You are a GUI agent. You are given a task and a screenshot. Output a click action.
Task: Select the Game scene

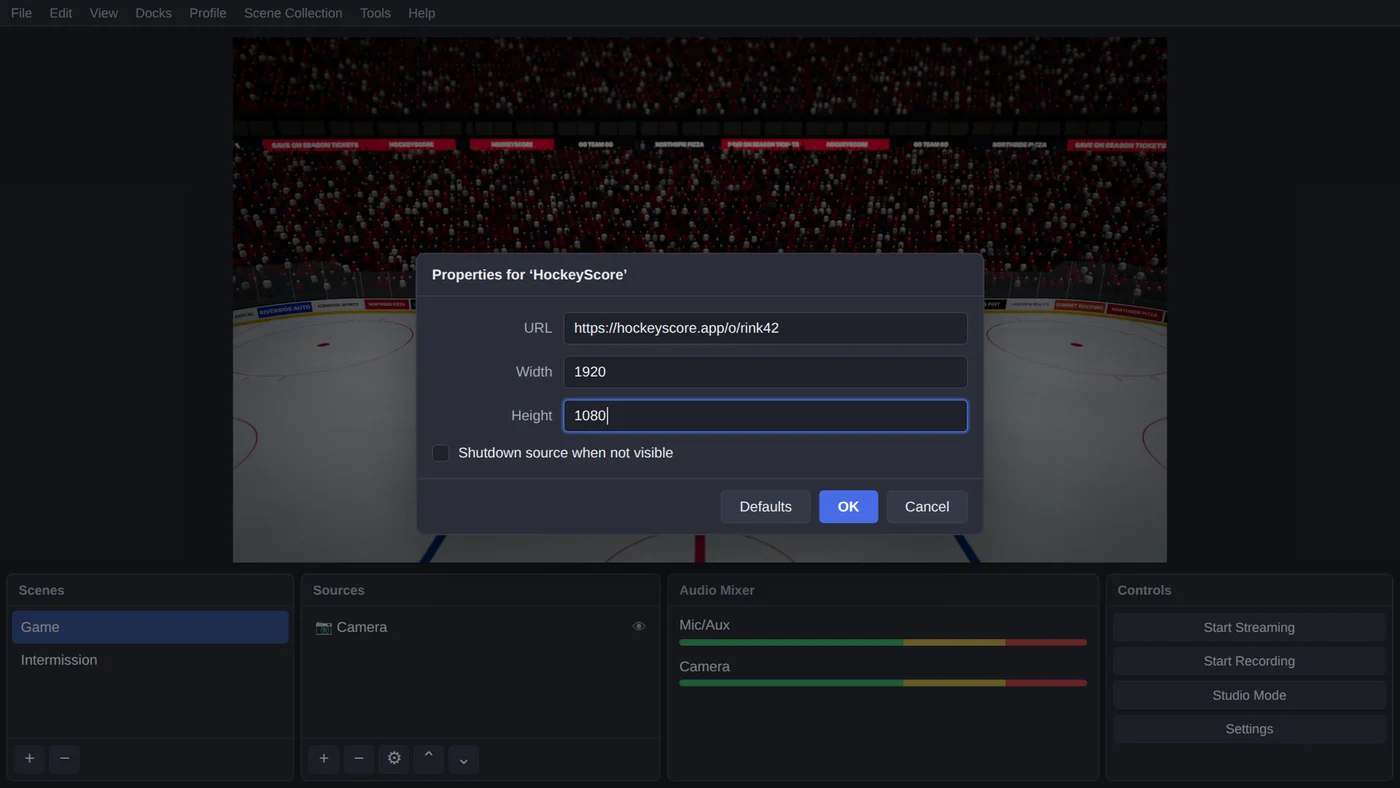[150, 627]
